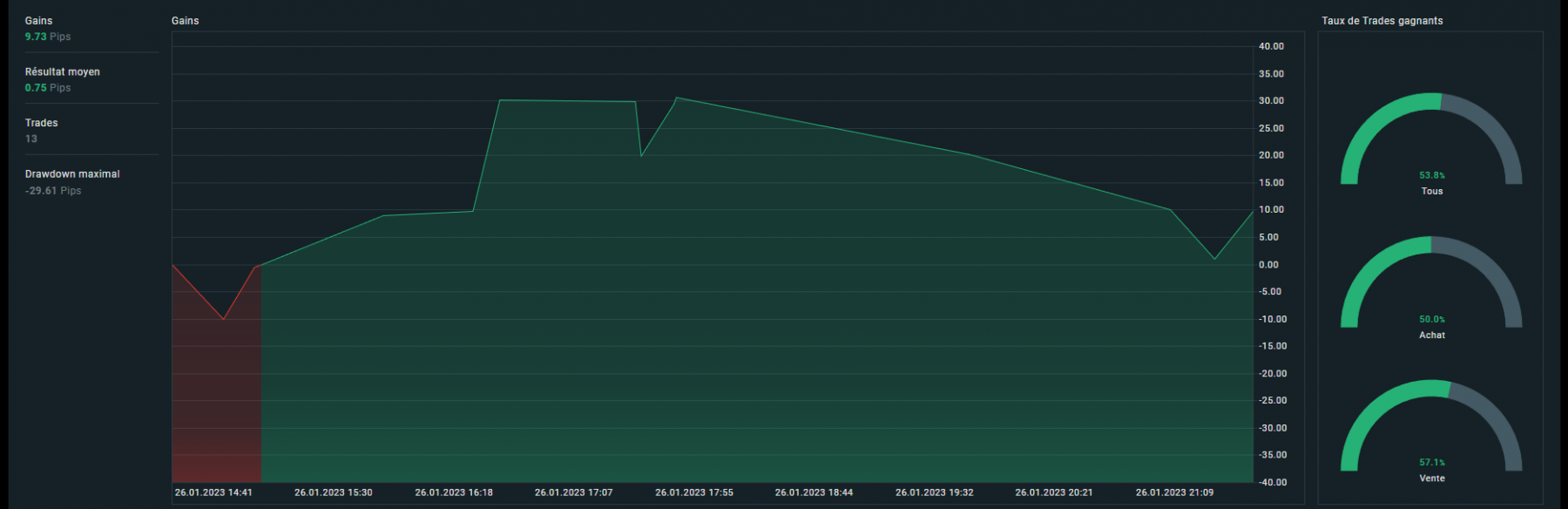This screenshot has height=509, width=1568.
Task: Click the Achat 50.0% win rate gauge
Action: (1431, 288)
